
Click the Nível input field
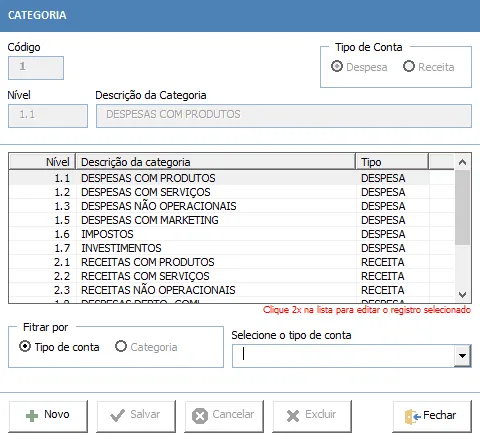[x=48, y=116]
